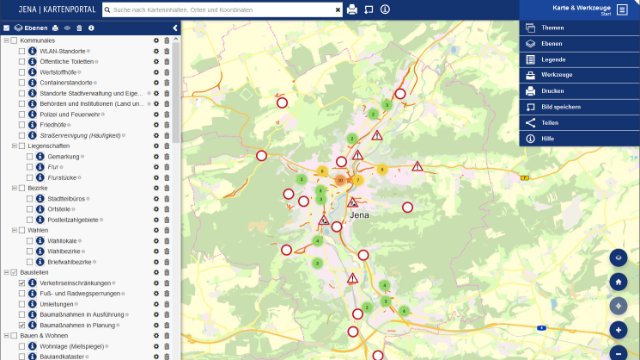Open the help info icon in the top bar
This screenshot has width=640, height=360.
(385, 9)
